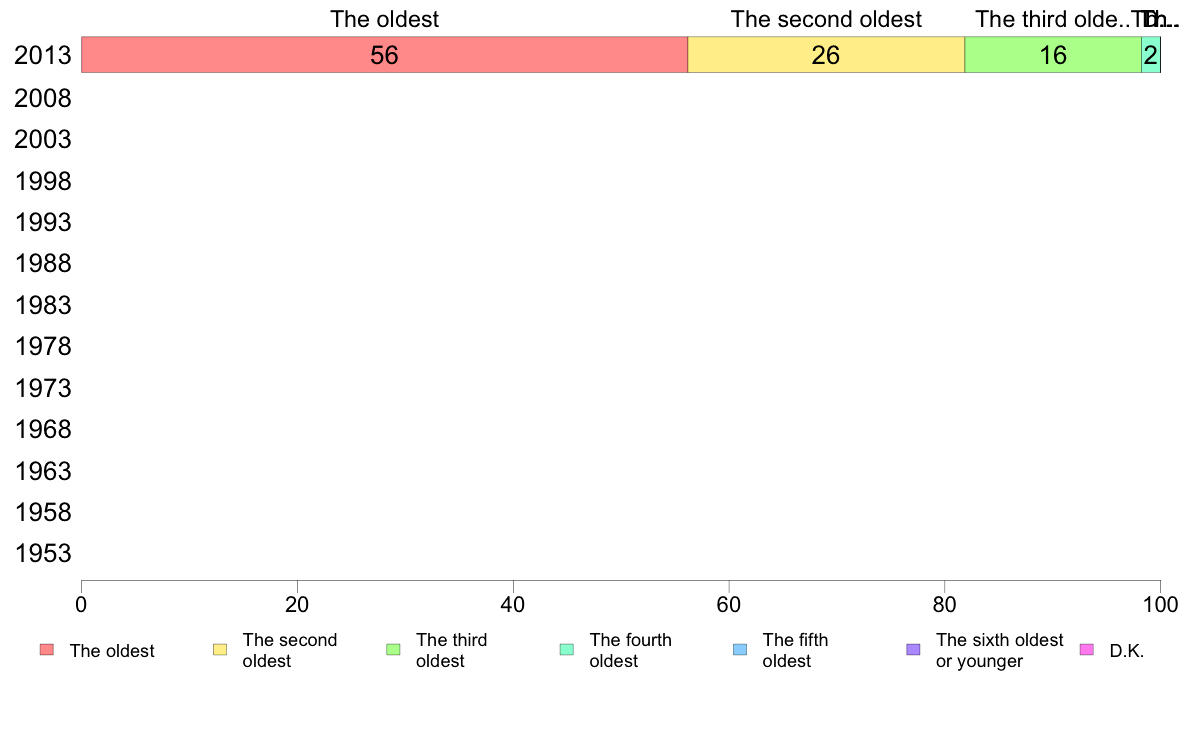
Task: Click the purple 'sixth oldest or younger' swatch
Action: coord(914,650)
